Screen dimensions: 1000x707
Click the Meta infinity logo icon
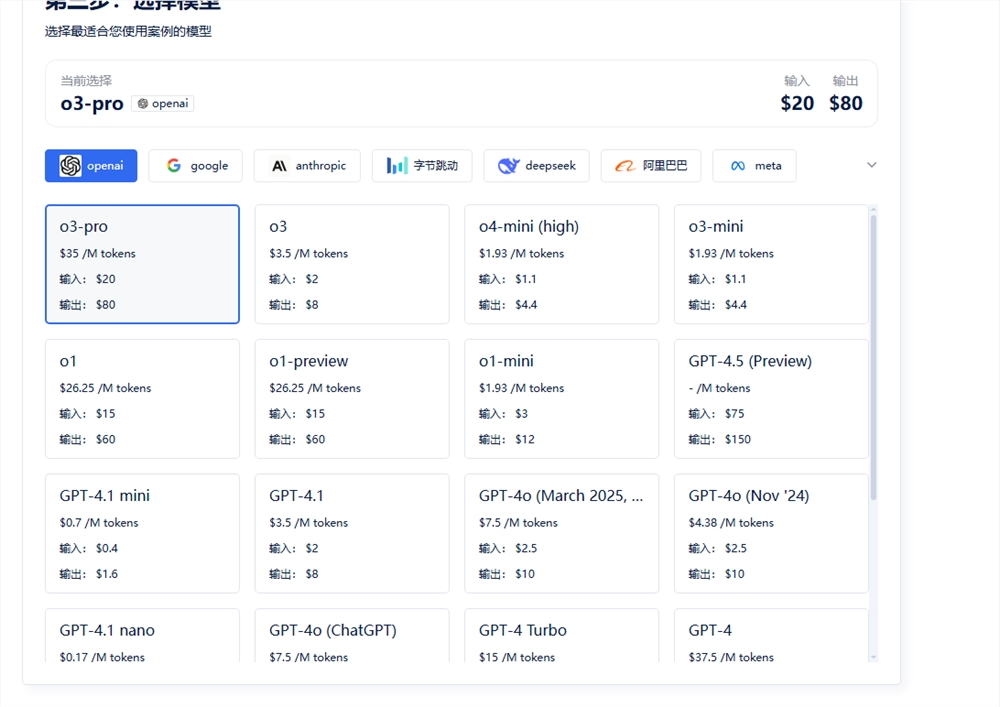[739, 166]
